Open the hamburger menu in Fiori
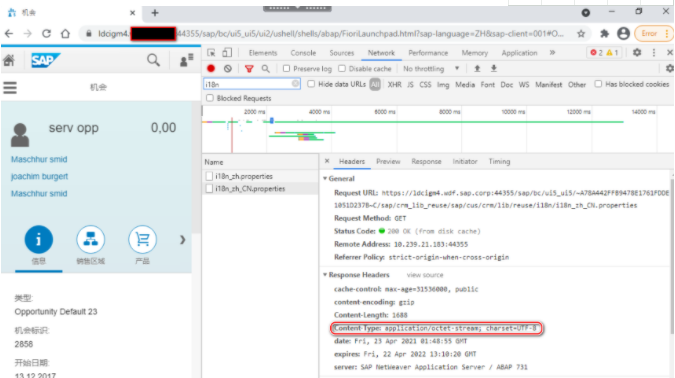 click(10, 88)
